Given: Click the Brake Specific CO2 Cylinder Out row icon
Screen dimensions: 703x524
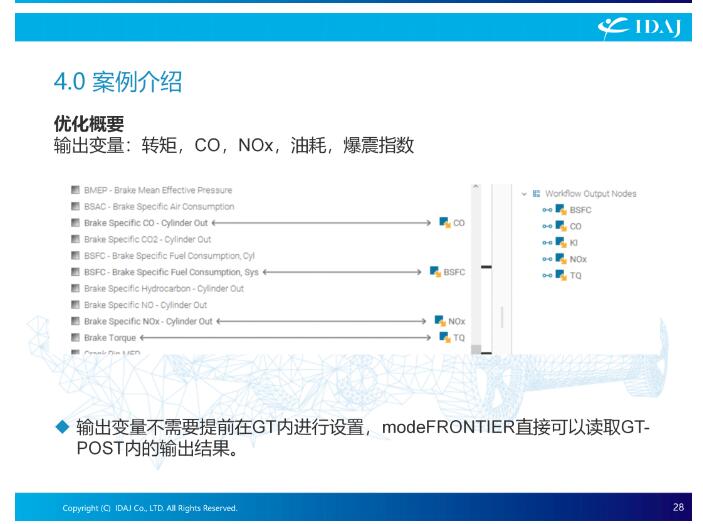Looking at the screenshot, I should tap(75, 239).
